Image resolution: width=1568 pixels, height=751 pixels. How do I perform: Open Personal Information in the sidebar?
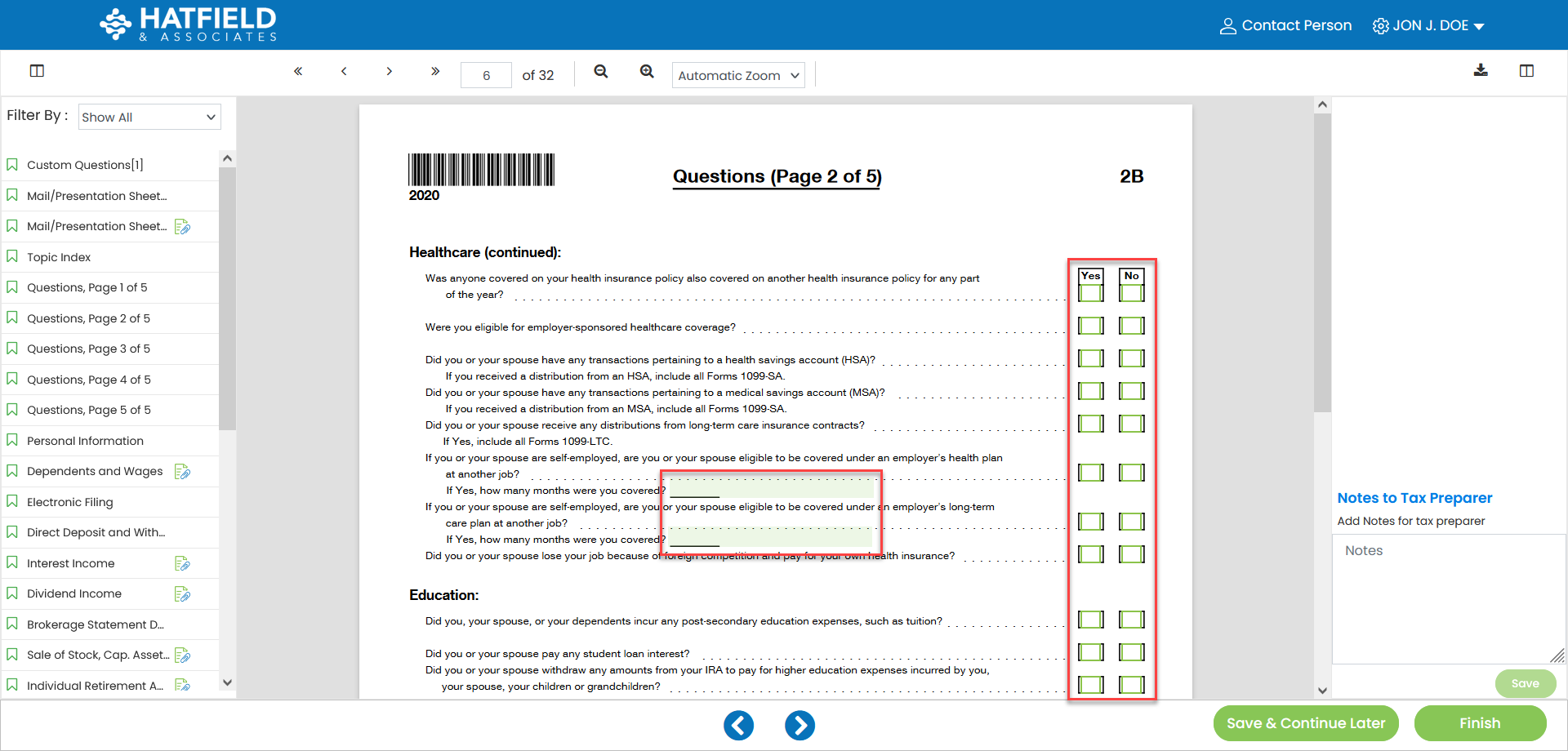point(85,441)
